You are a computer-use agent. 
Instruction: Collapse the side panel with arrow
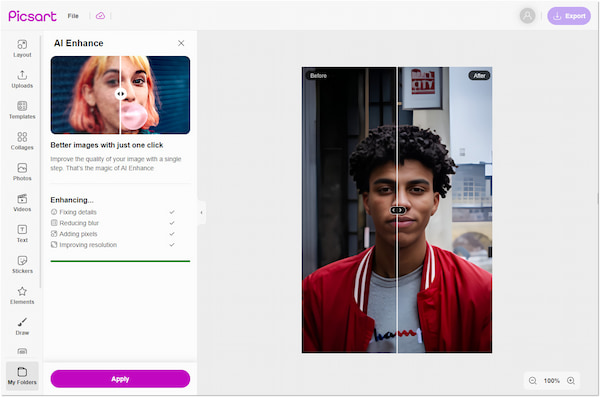pyautogui.click(x=202, y=212)
